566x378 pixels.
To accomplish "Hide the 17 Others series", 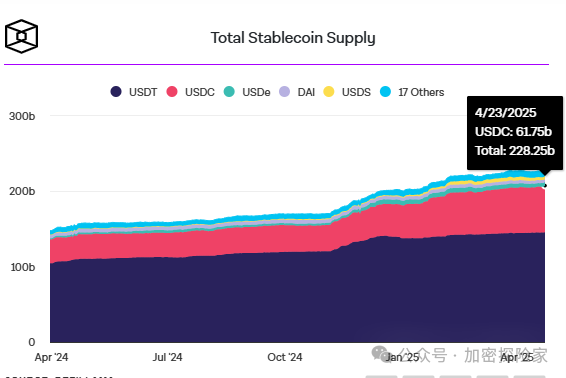I will 412,92.
